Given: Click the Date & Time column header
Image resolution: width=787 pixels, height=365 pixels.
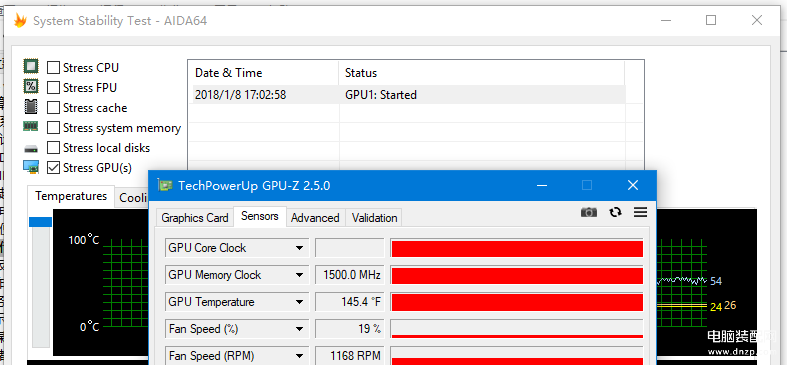Looking at the screenshot, I should click(263, 73).
